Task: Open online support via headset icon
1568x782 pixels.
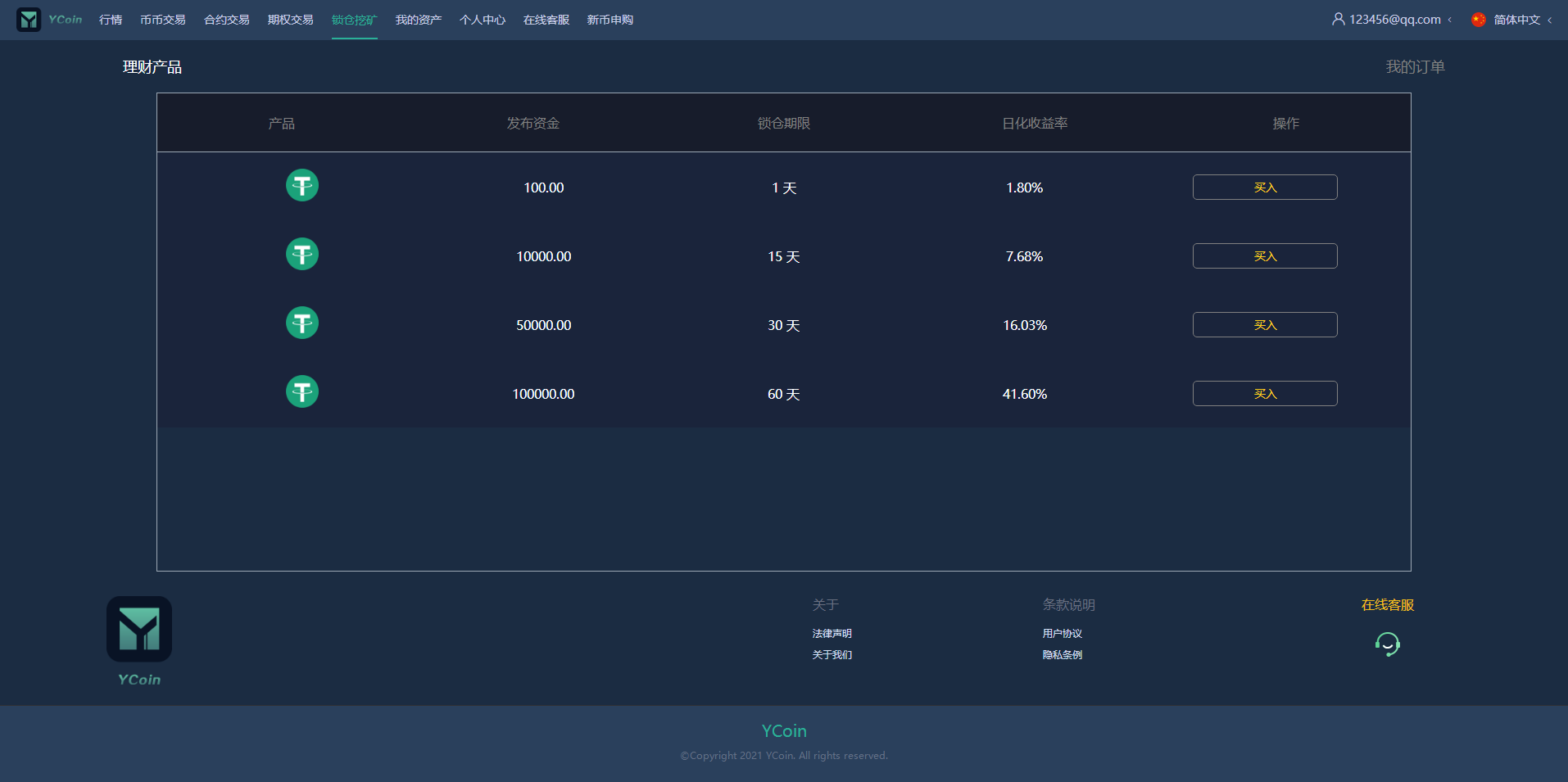Action: (x=1387, y=644)
